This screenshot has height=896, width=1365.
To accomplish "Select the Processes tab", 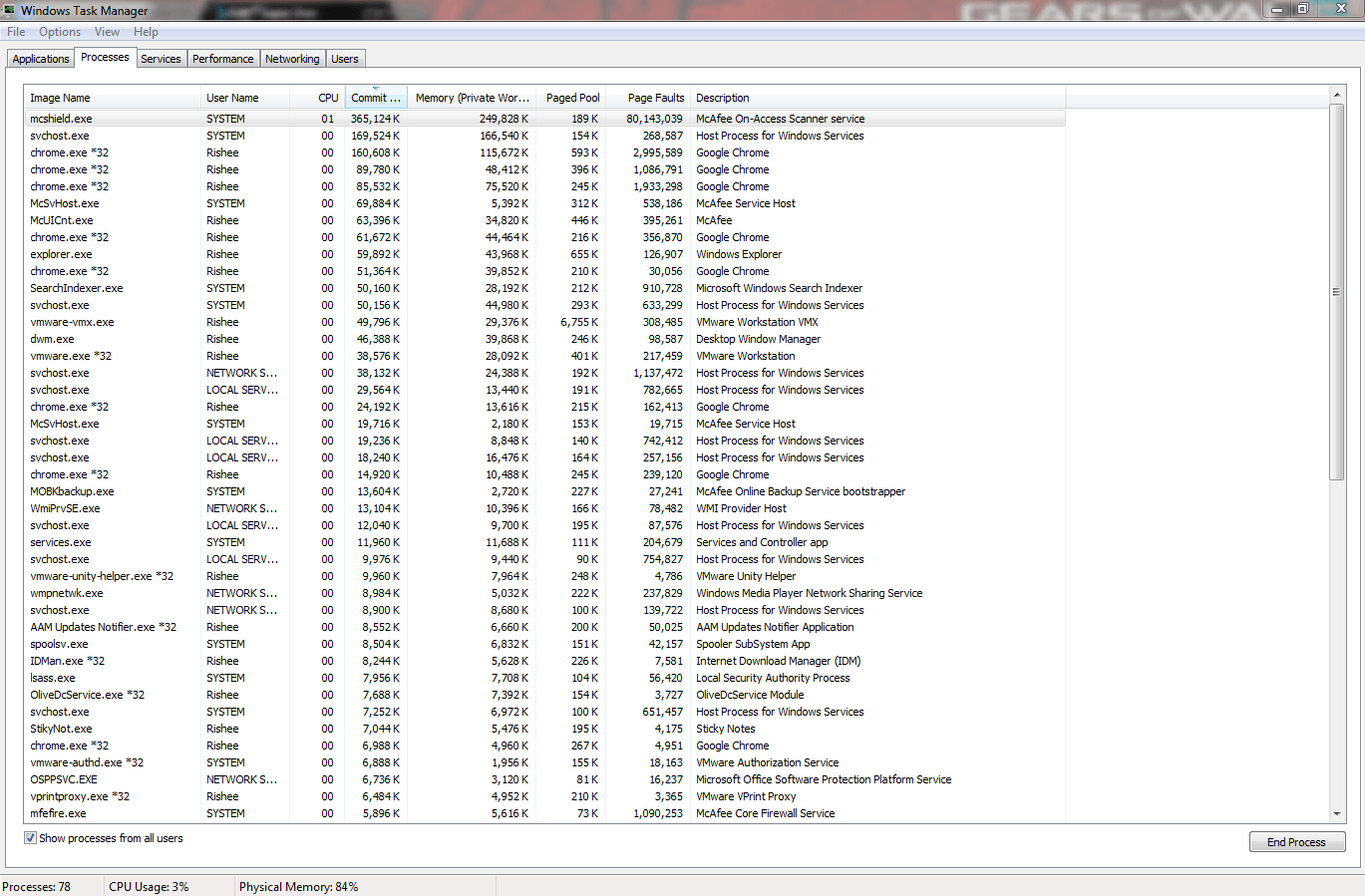I will [x=105, y=57].
